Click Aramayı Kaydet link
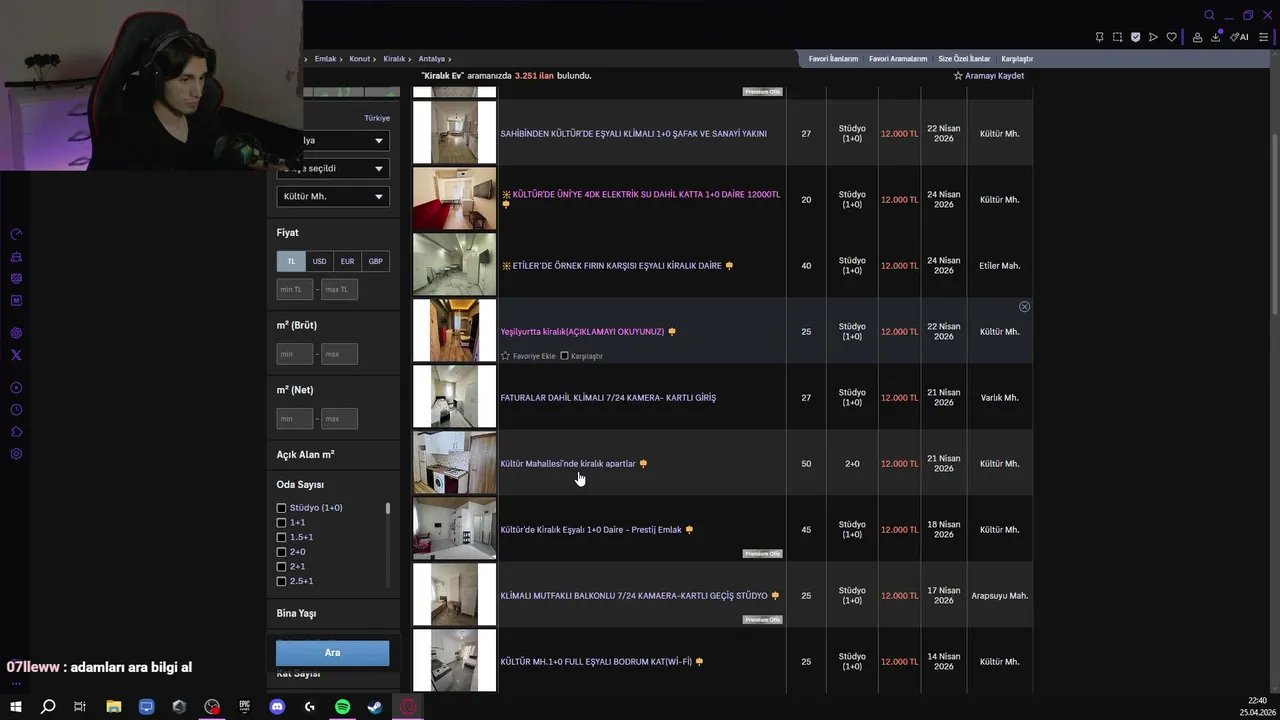 click(994, 76)
